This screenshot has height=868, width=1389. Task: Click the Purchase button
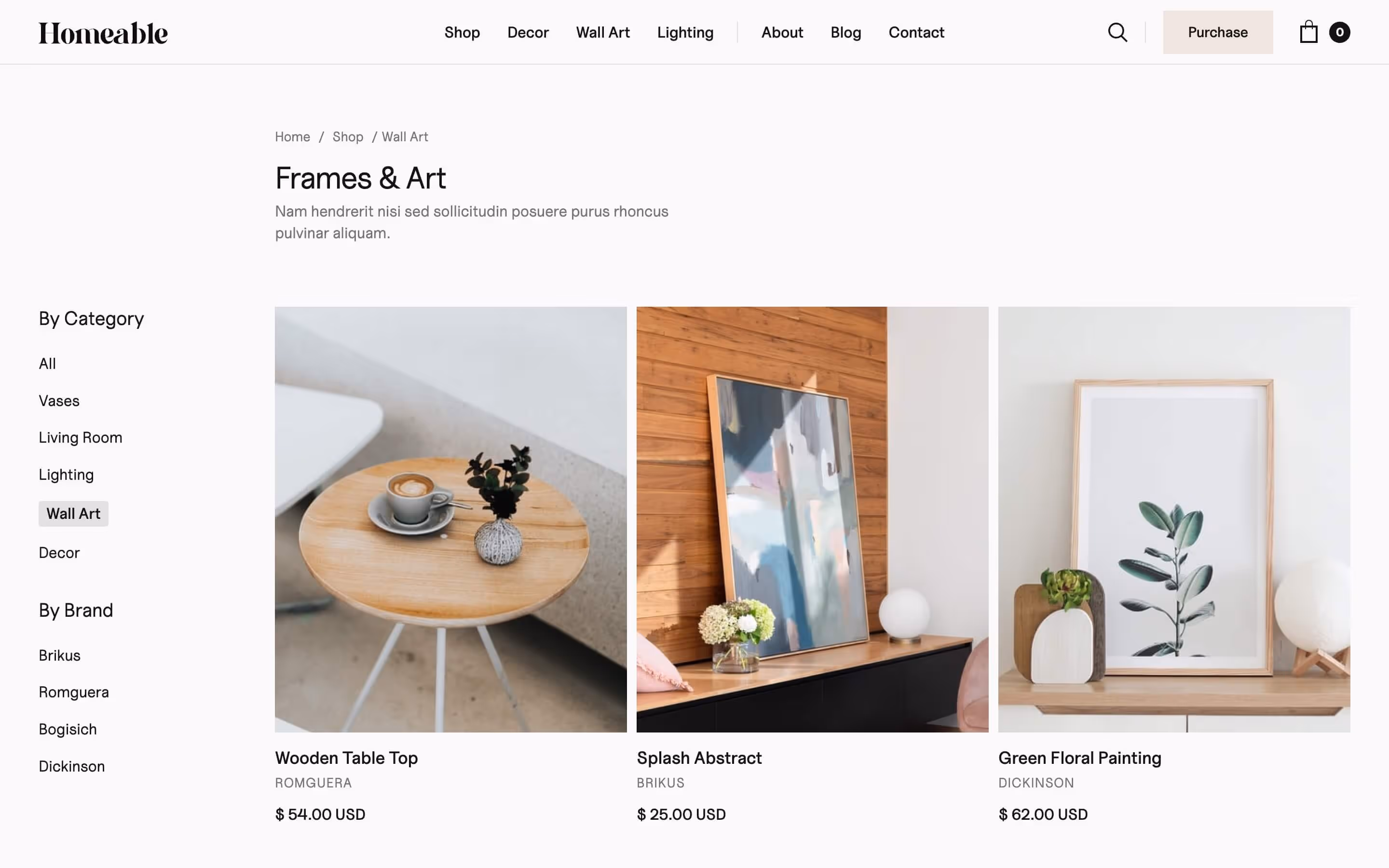point(1217,32)
